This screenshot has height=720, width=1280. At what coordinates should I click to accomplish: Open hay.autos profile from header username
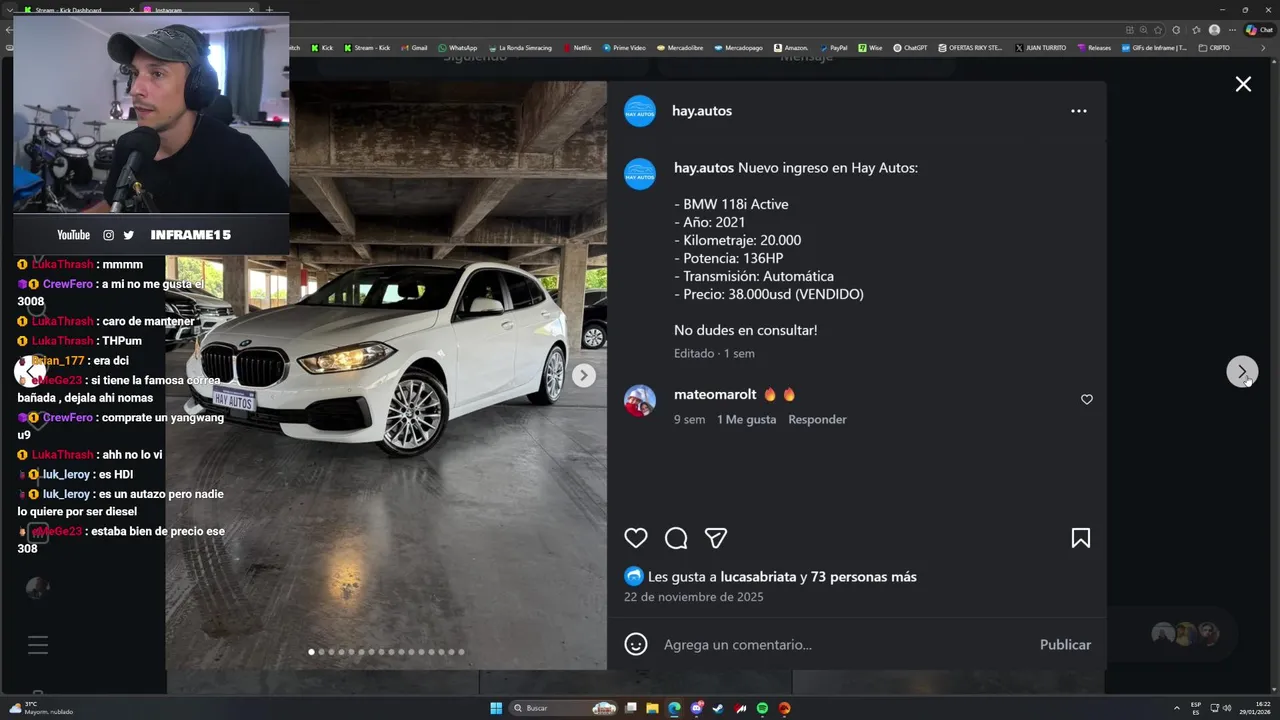(x=702, y=111)
